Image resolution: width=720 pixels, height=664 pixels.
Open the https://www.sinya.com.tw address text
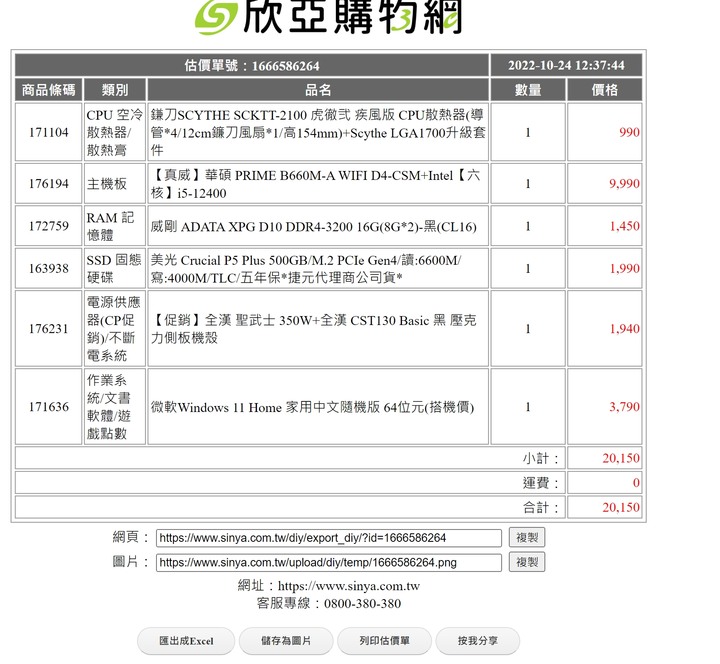pyautogui.click(x=349, y=586)
